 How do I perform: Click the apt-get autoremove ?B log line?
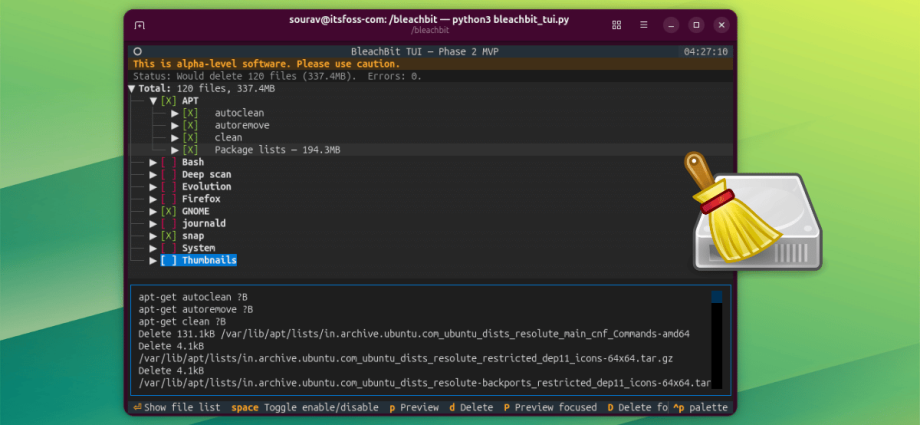tap(196, 309)
